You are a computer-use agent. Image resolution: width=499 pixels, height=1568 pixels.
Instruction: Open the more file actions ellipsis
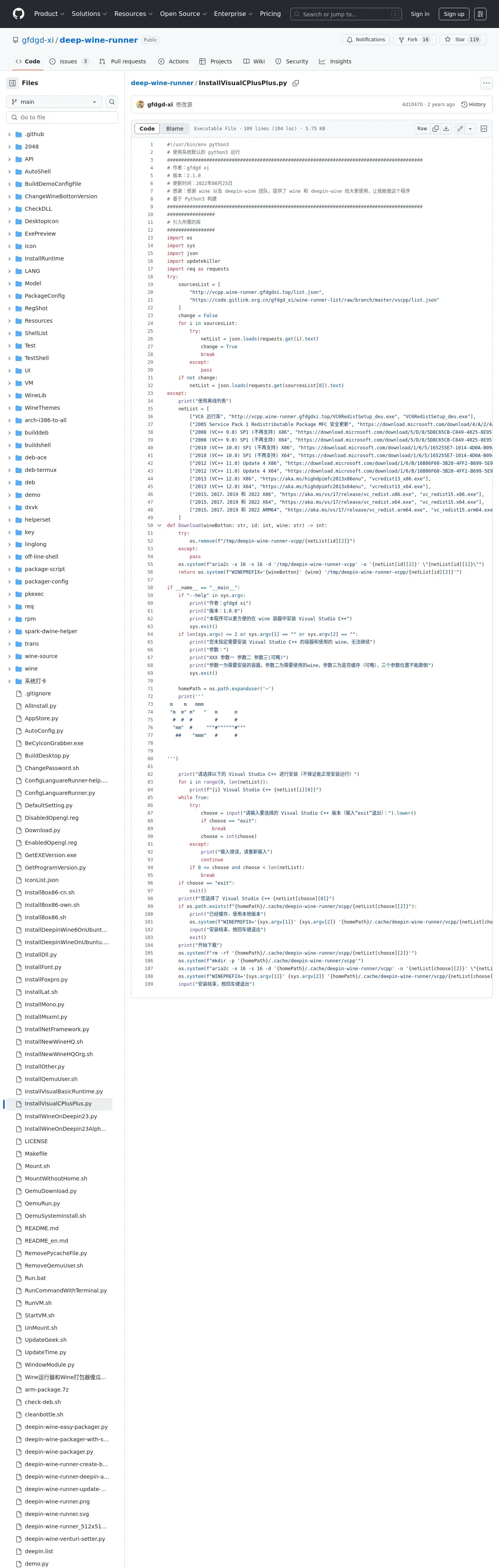486,83
